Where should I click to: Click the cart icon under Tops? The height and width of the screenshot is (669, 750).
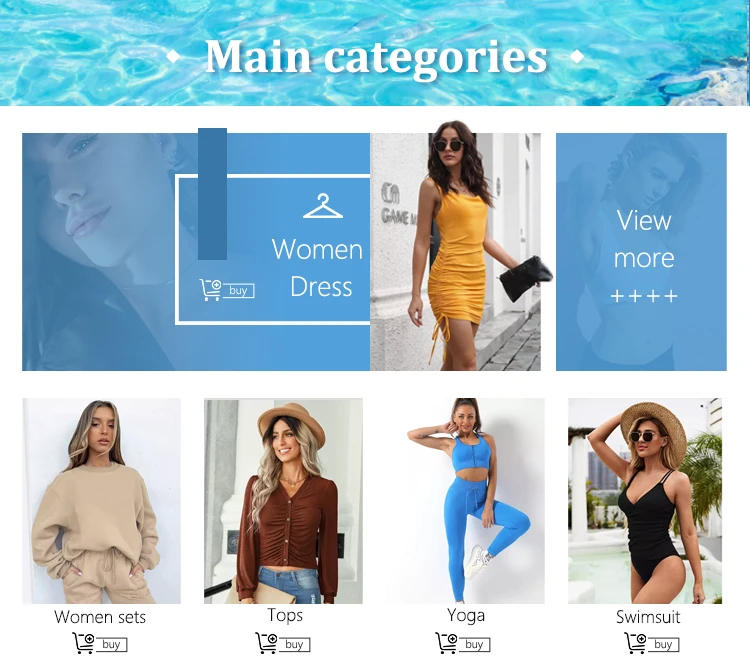[266, 643]
